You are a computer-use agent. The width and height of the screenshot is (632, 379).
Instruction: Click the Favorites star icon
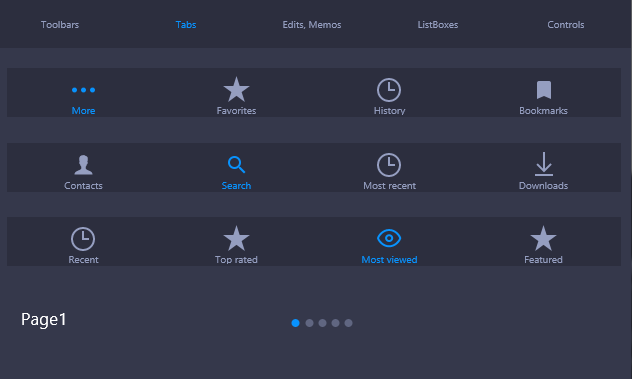coord(236,90)
